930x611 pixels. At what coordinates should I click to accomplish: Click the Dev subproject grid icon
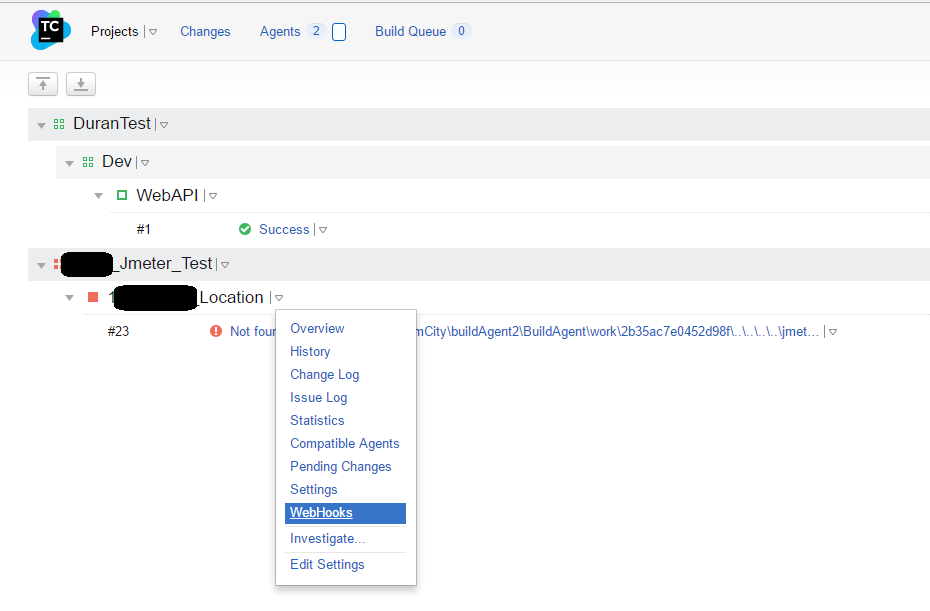click(x=88, y=162)
